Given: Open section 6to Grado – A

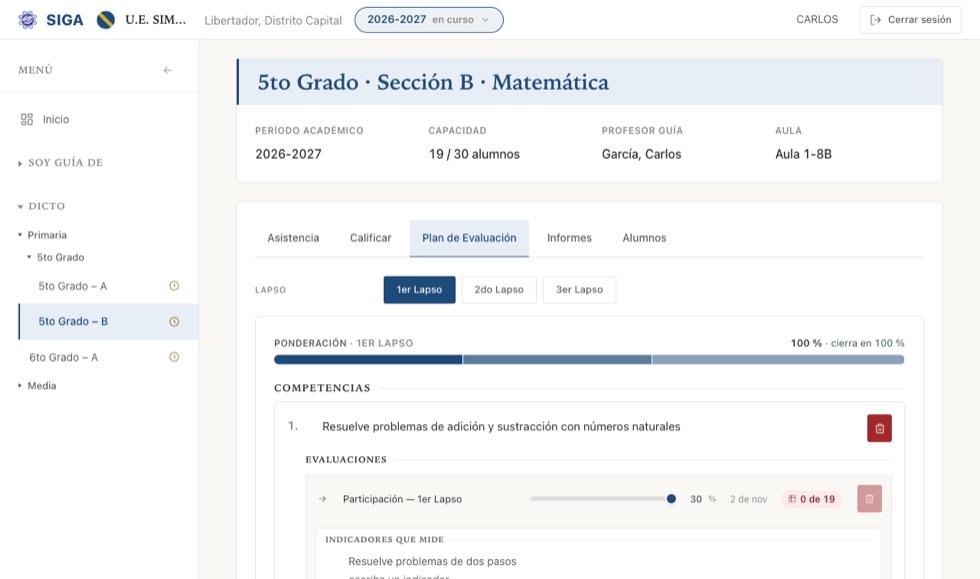Looking at the screenshot, I should coord(64,358).
